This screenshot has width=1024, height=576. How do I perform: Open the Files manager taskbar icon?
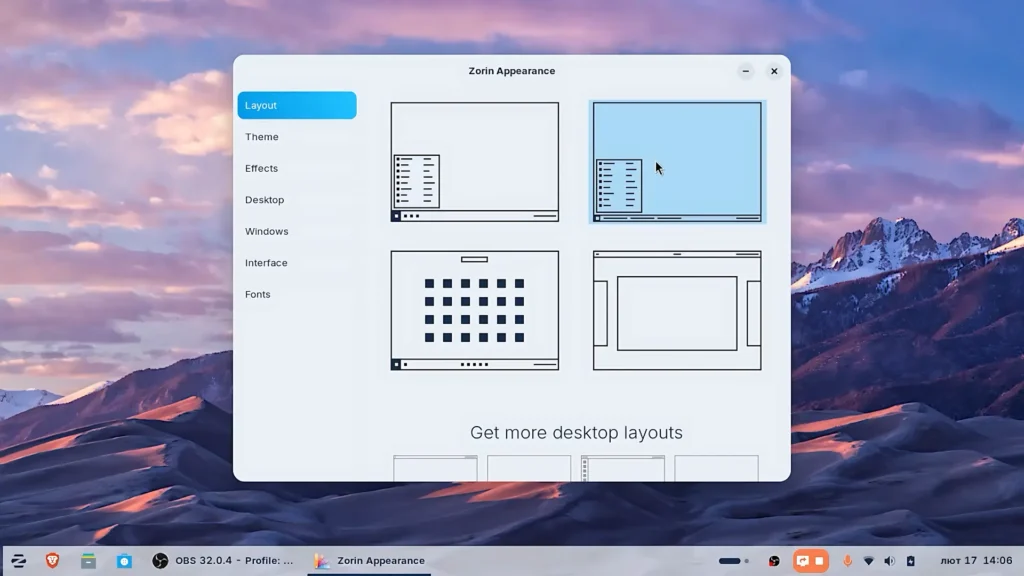(x=88, y=560)
